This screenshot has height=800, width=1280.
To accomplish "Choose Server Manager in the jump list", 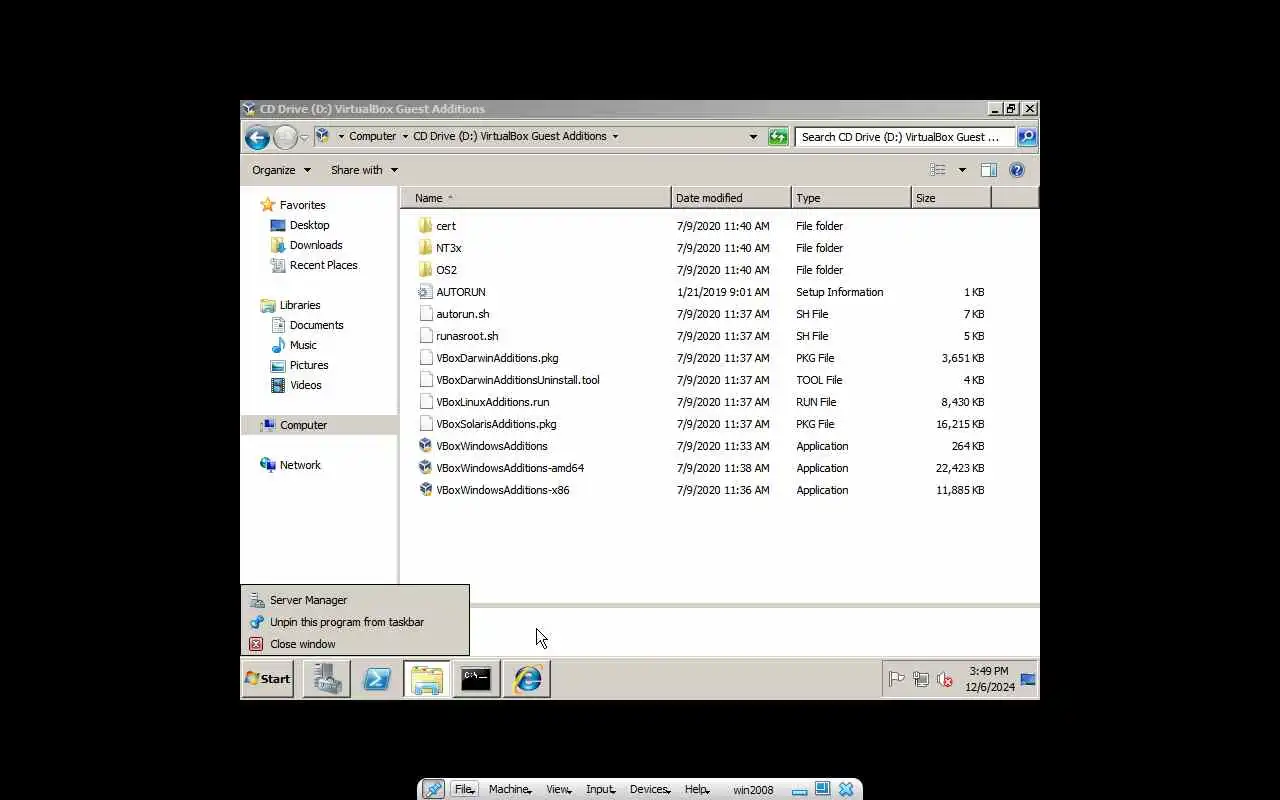I will 355,600.
